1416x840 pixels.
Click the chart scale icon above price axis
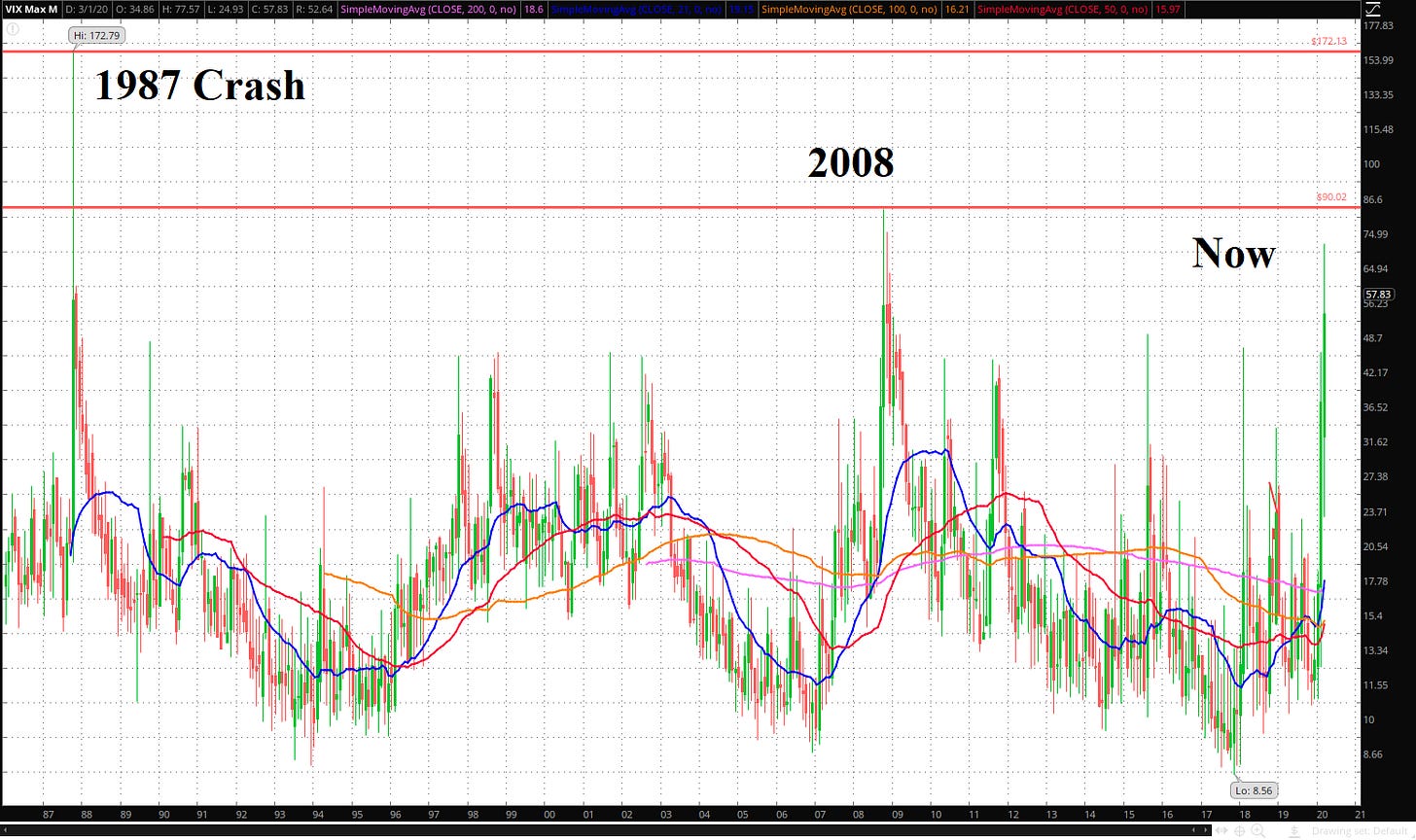1373,10
